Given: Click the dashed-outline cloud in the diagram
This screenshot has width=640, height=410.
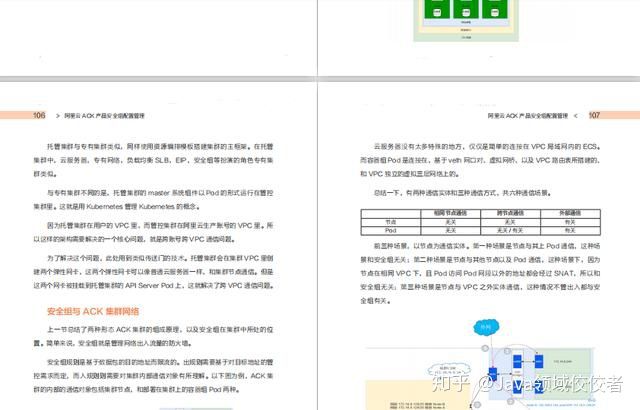Looking at the screenshot, I should tap(449, 370).
